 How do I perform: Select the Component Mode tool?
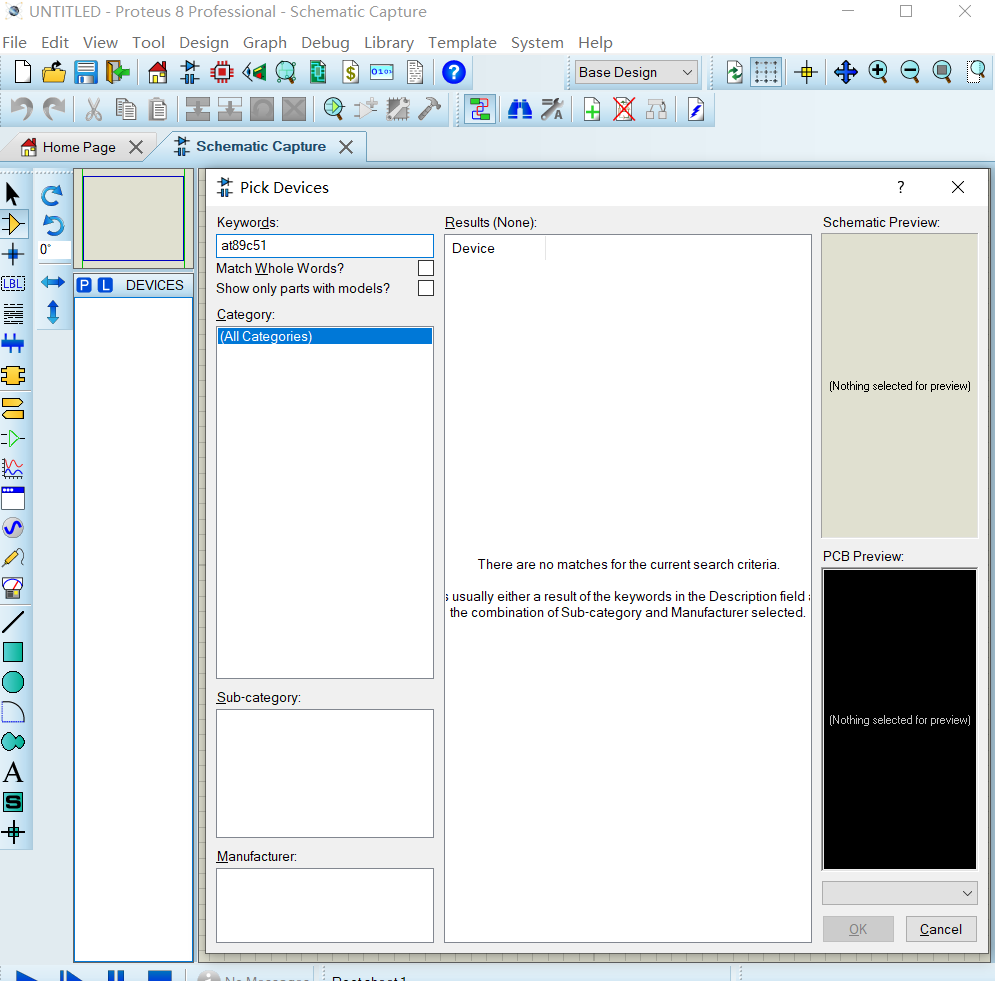(x=13, y=224)
